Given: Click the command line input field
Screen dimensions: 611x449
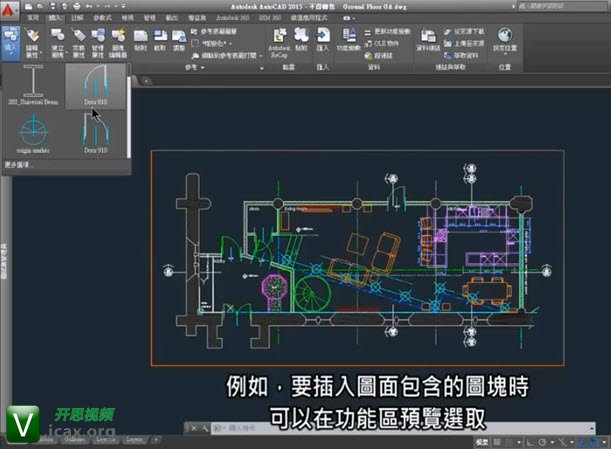Looking at the screenshot, I should point(300,428).
